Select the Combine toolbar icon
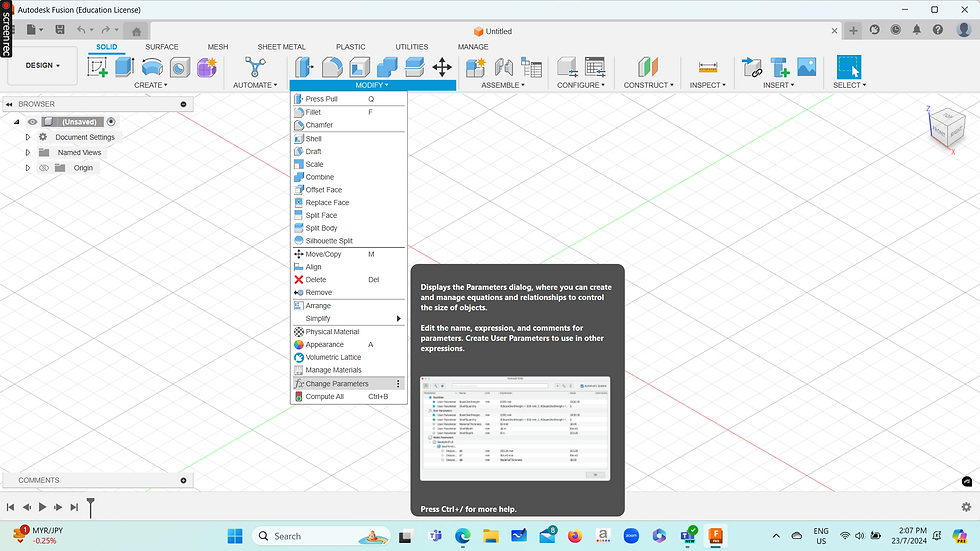This screenshot has height=551, width=980. (x=387, y=67)
